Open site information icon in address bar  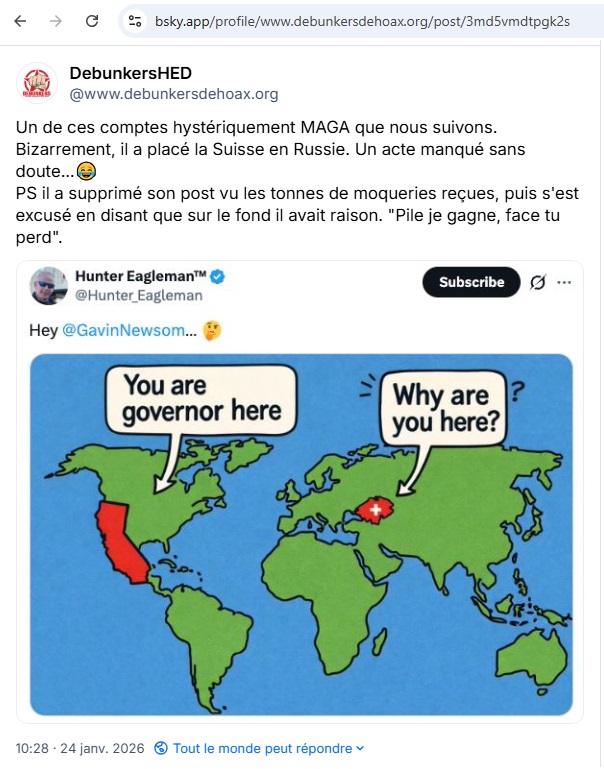pos(136,20)
